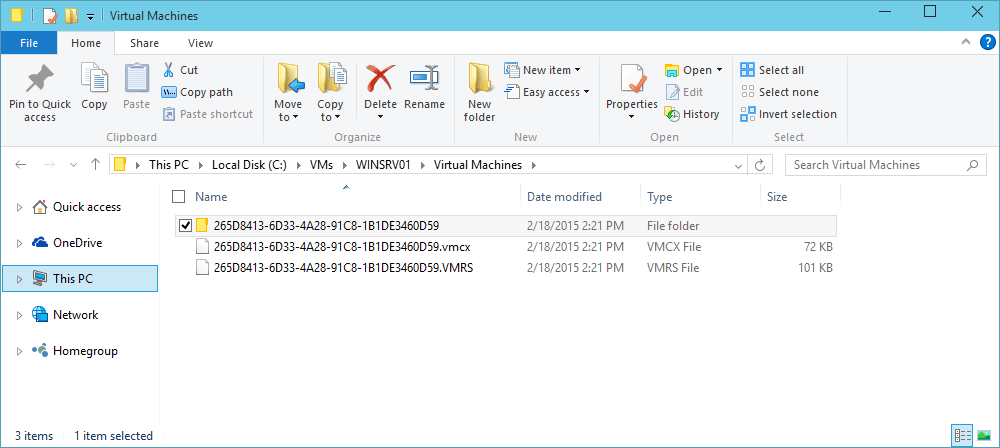Click This PC in the breadcrumb path
1000x448 pixels.
click(x=168, y=165)
